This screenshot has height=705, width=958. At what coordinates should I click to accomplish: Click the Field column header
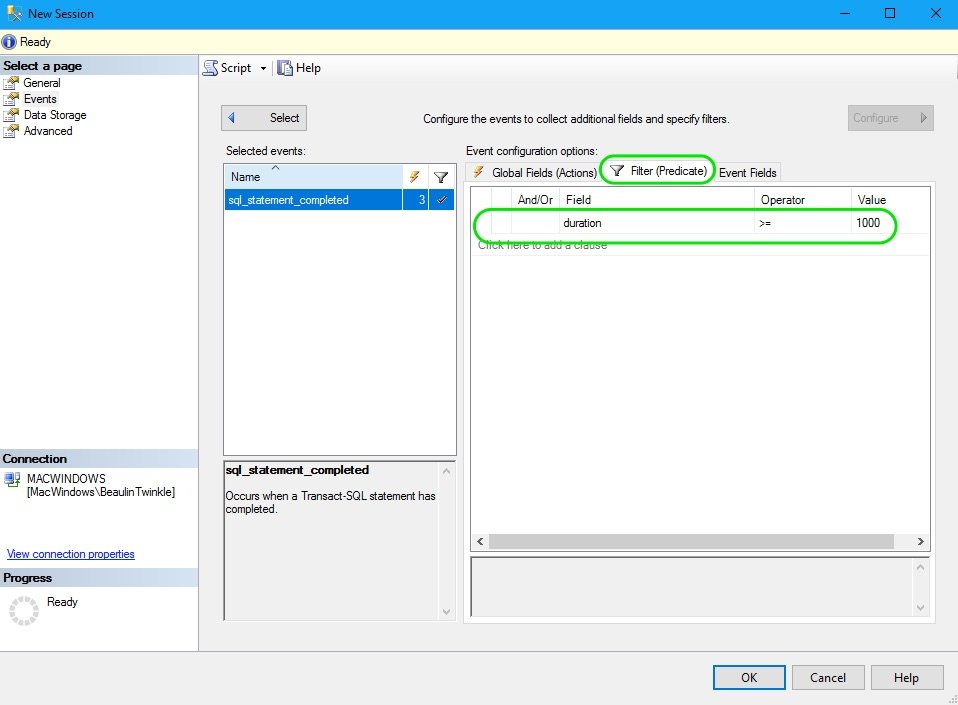656,200
